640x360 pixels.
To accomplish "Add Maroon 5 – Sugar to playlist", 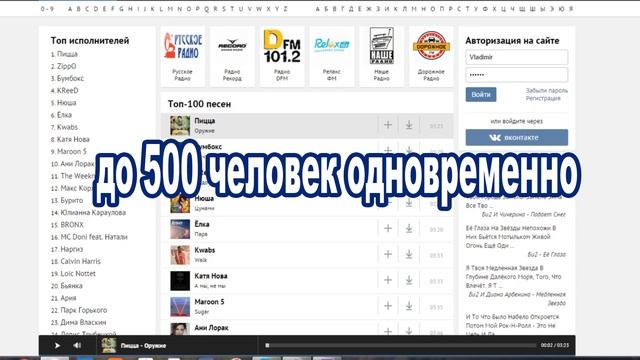I will click(388, 306).
